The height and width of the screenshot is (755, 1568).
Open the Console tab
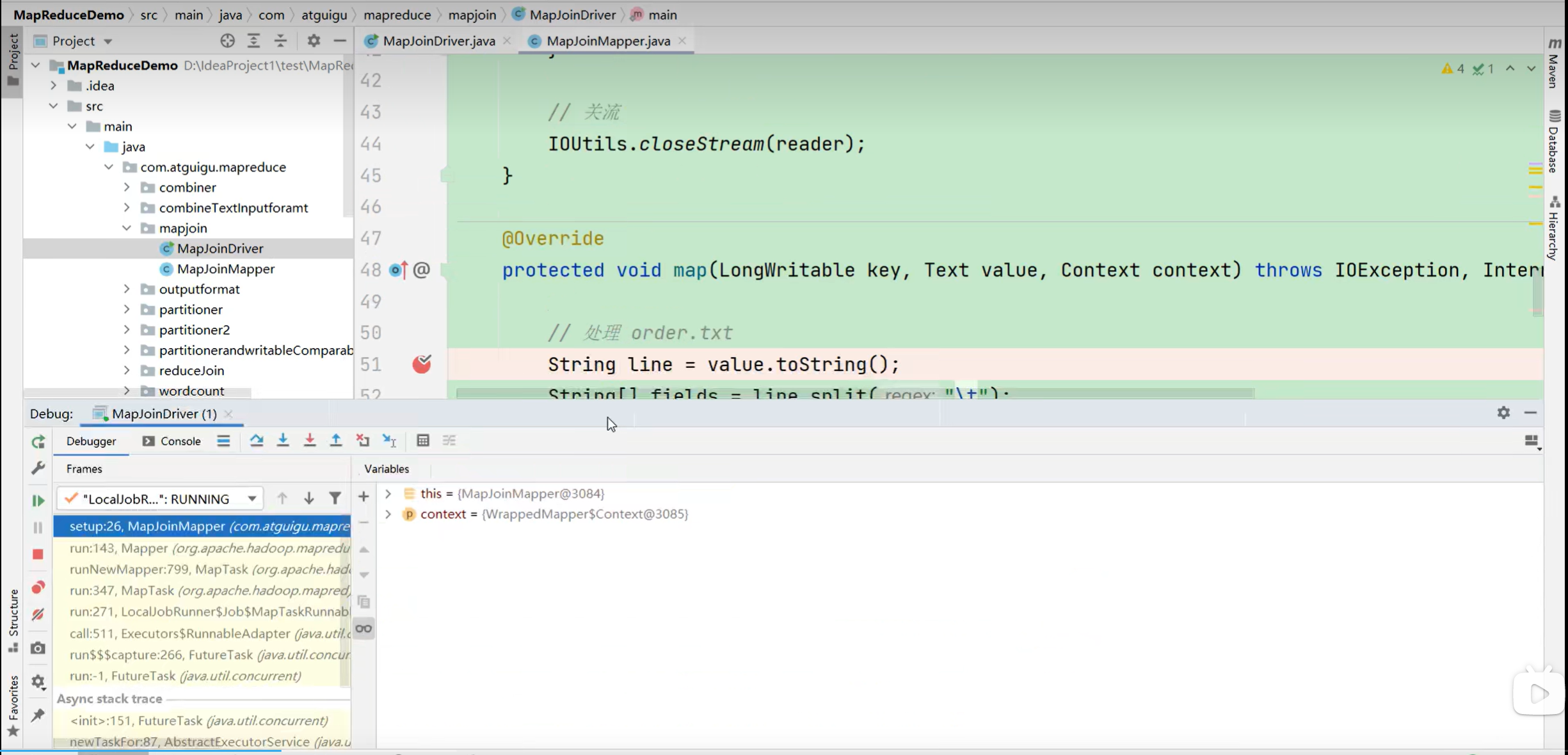click(172, 441)
